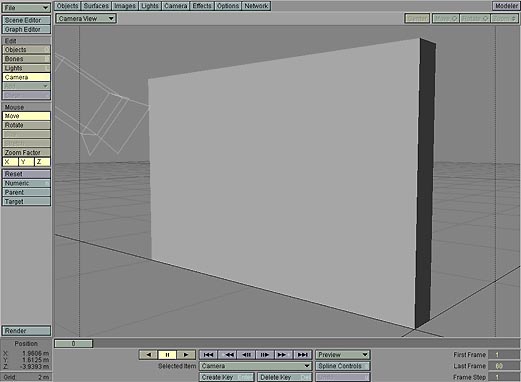
Task: Open the Preview dropdown menu
Action: coord(343,355)
